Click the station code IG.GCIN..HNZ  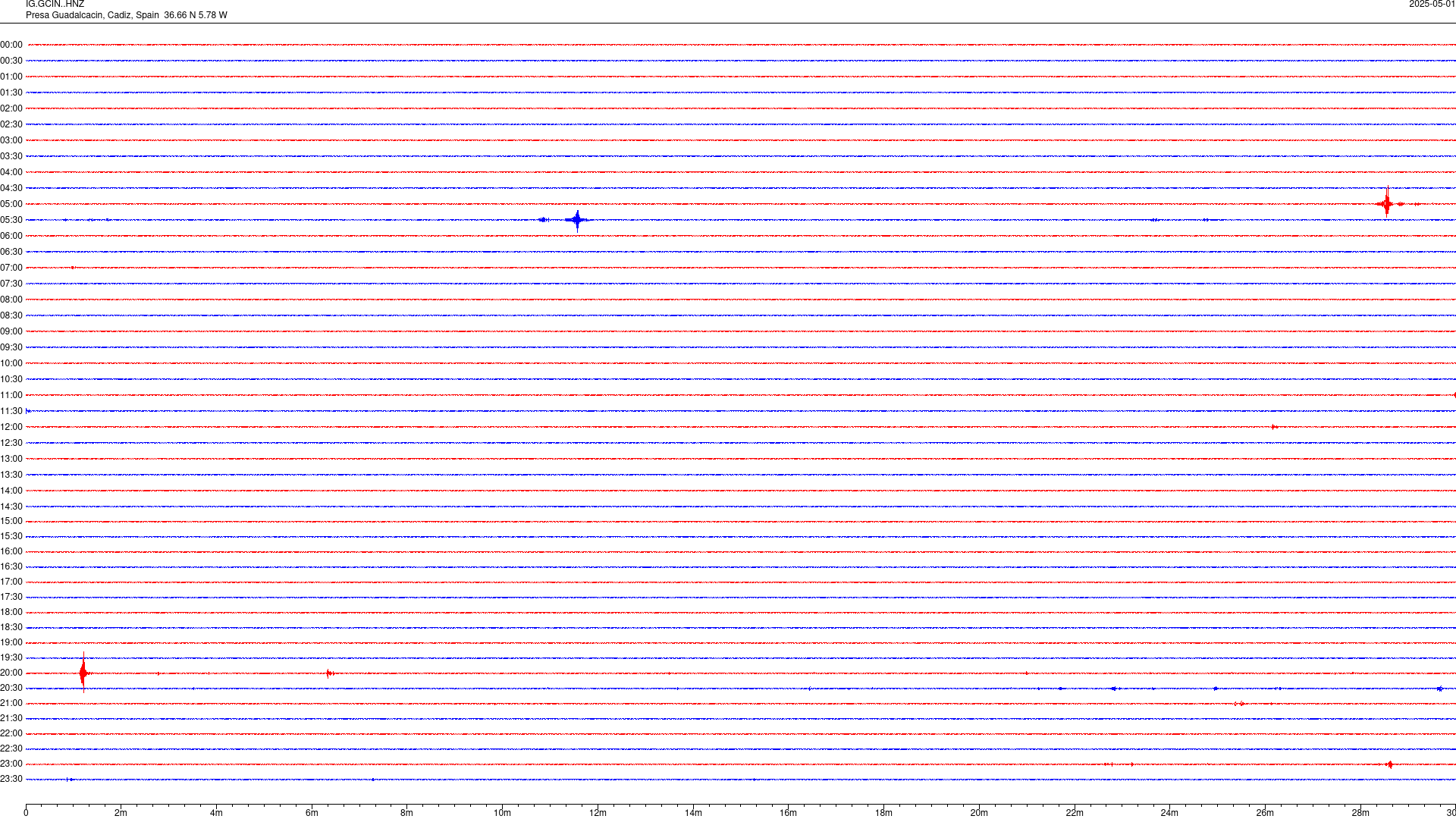click(x=55, y=5)
